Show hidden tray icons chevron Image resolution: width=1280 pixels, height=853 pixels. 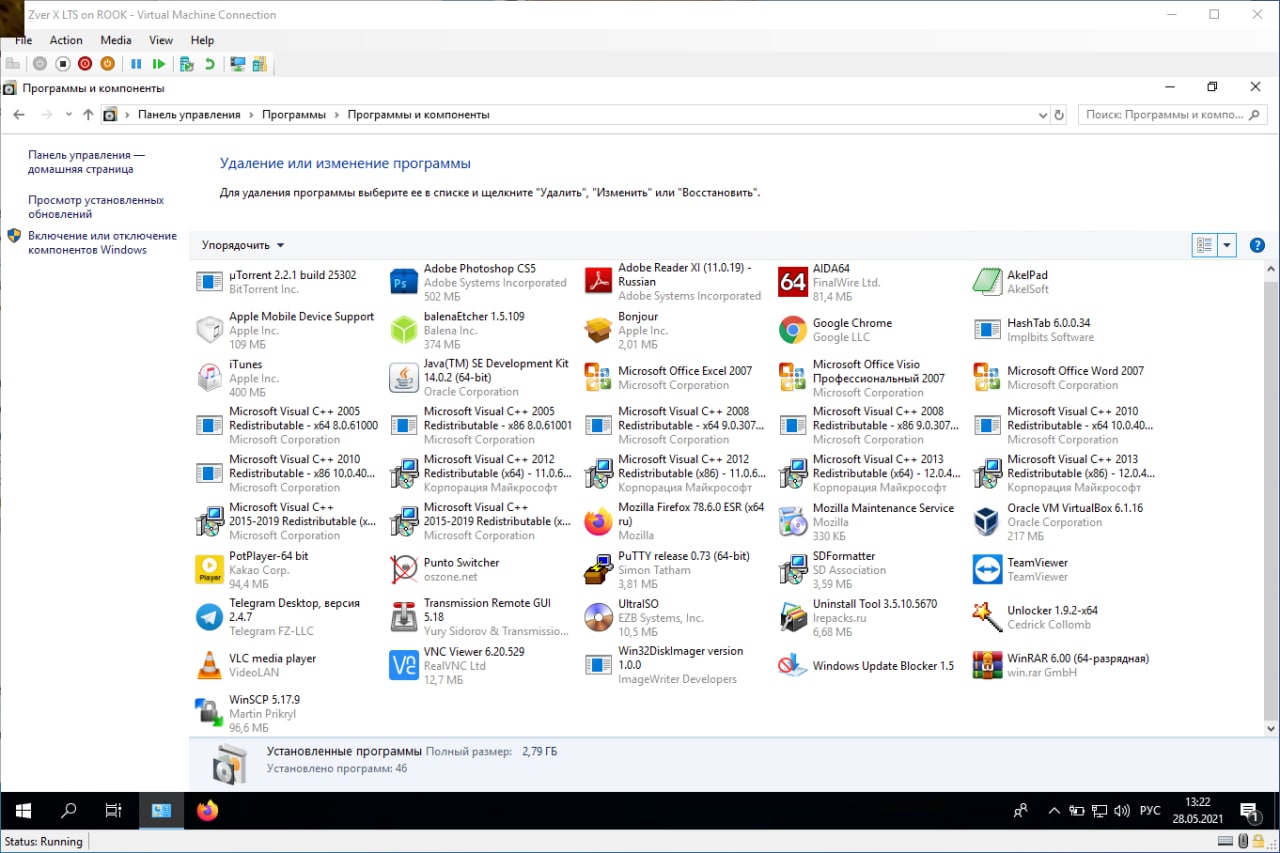(1053, 811)
